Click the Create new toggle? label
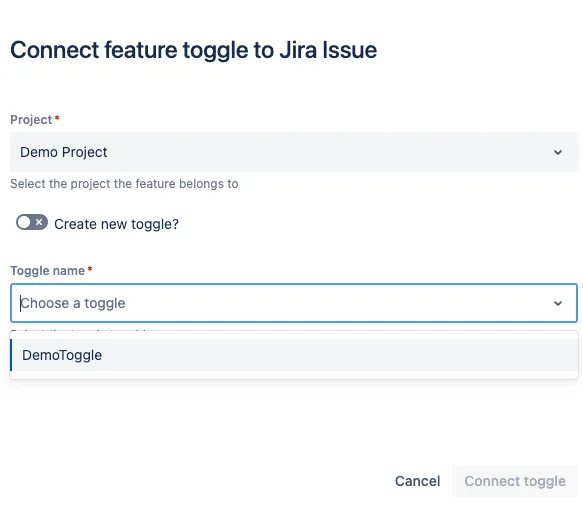This screenshot has width=583, height=508. point(116,224)
